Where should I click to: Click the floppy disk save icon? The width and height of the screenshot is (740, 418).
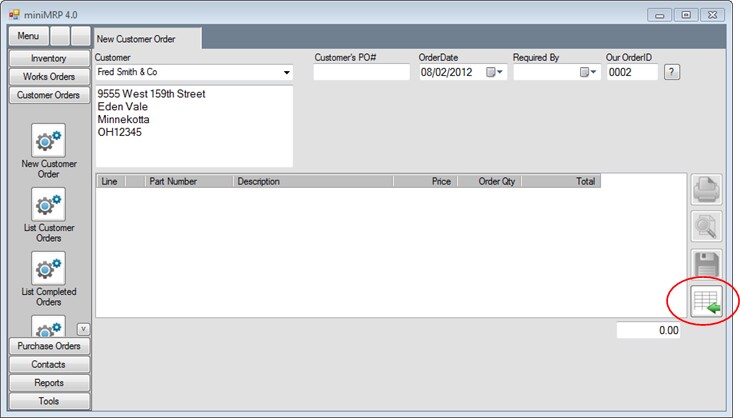click(708, 265)
